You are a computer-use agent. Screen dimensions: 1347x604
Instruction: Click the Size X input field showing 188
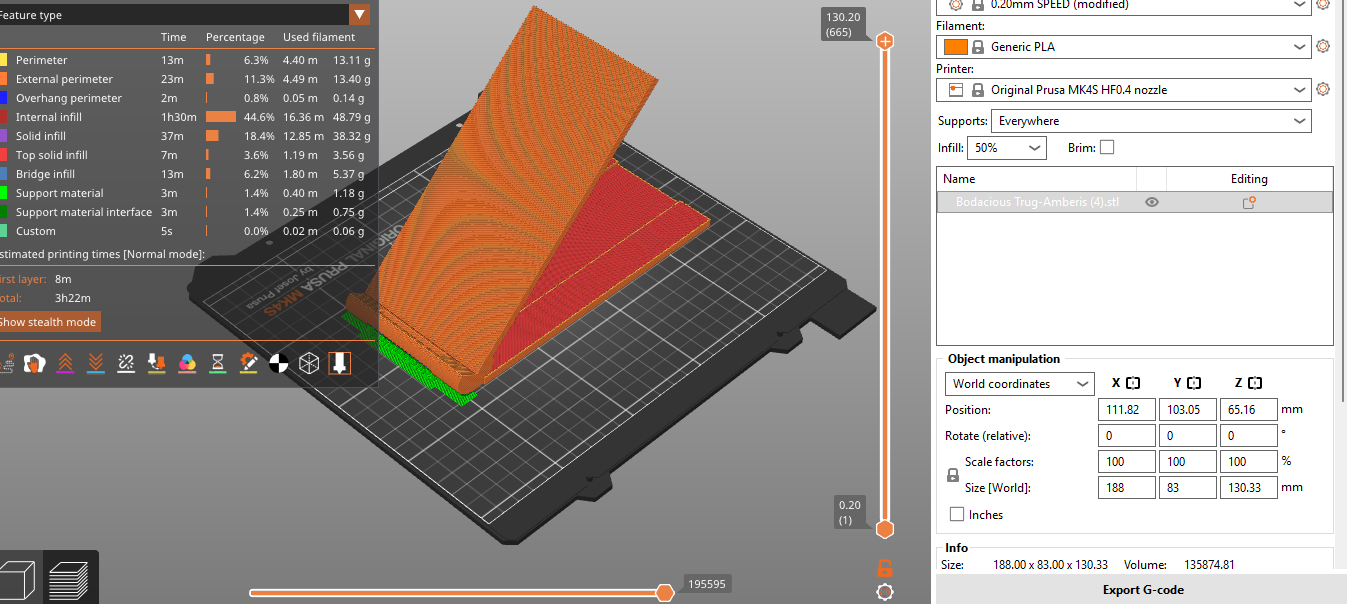[x=1126, y=488]
